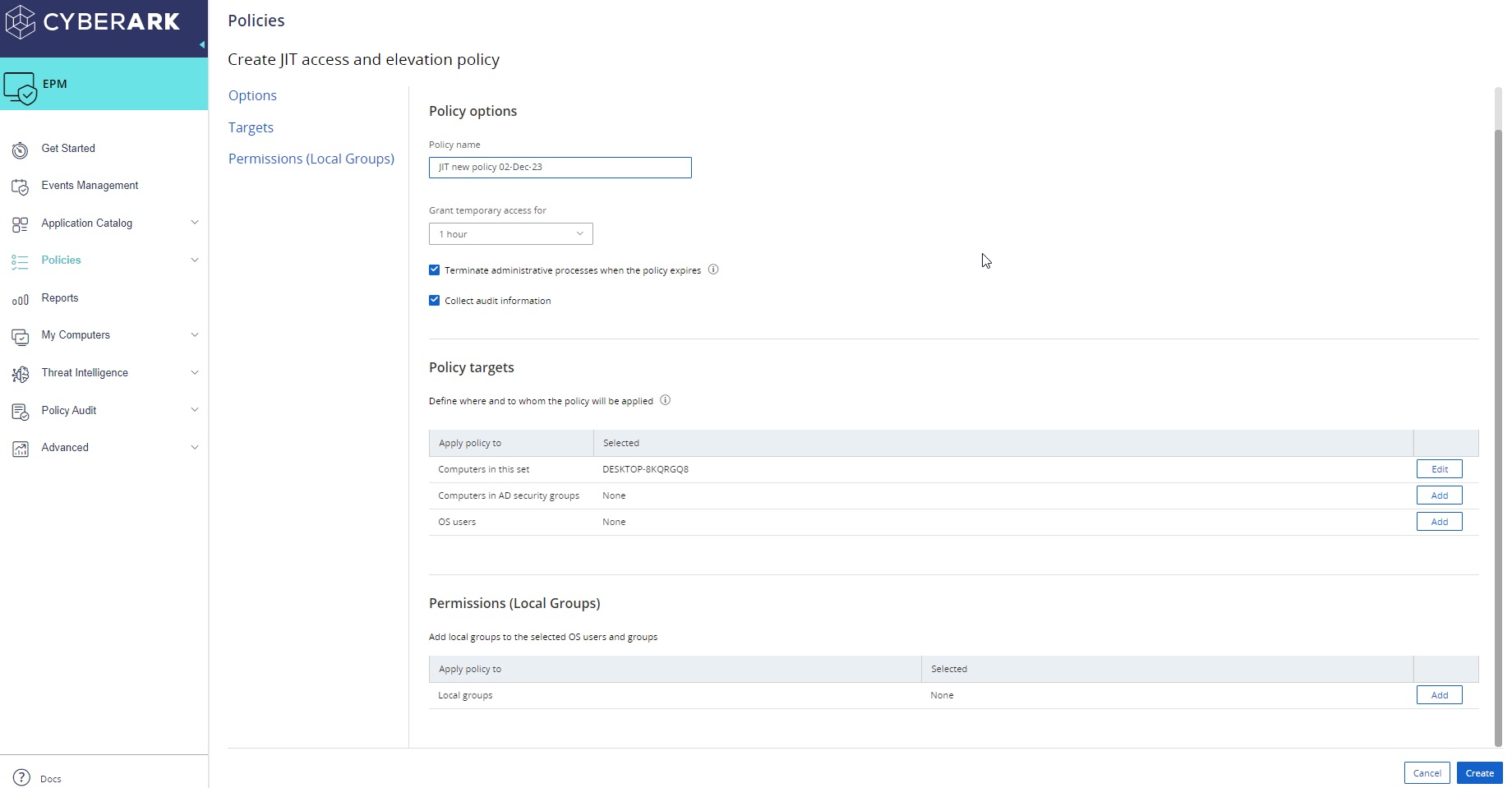The height and width of the screenshot is (788, 1512).
Task: Open Get Started in the sidebar
Action: click(68, 149)
